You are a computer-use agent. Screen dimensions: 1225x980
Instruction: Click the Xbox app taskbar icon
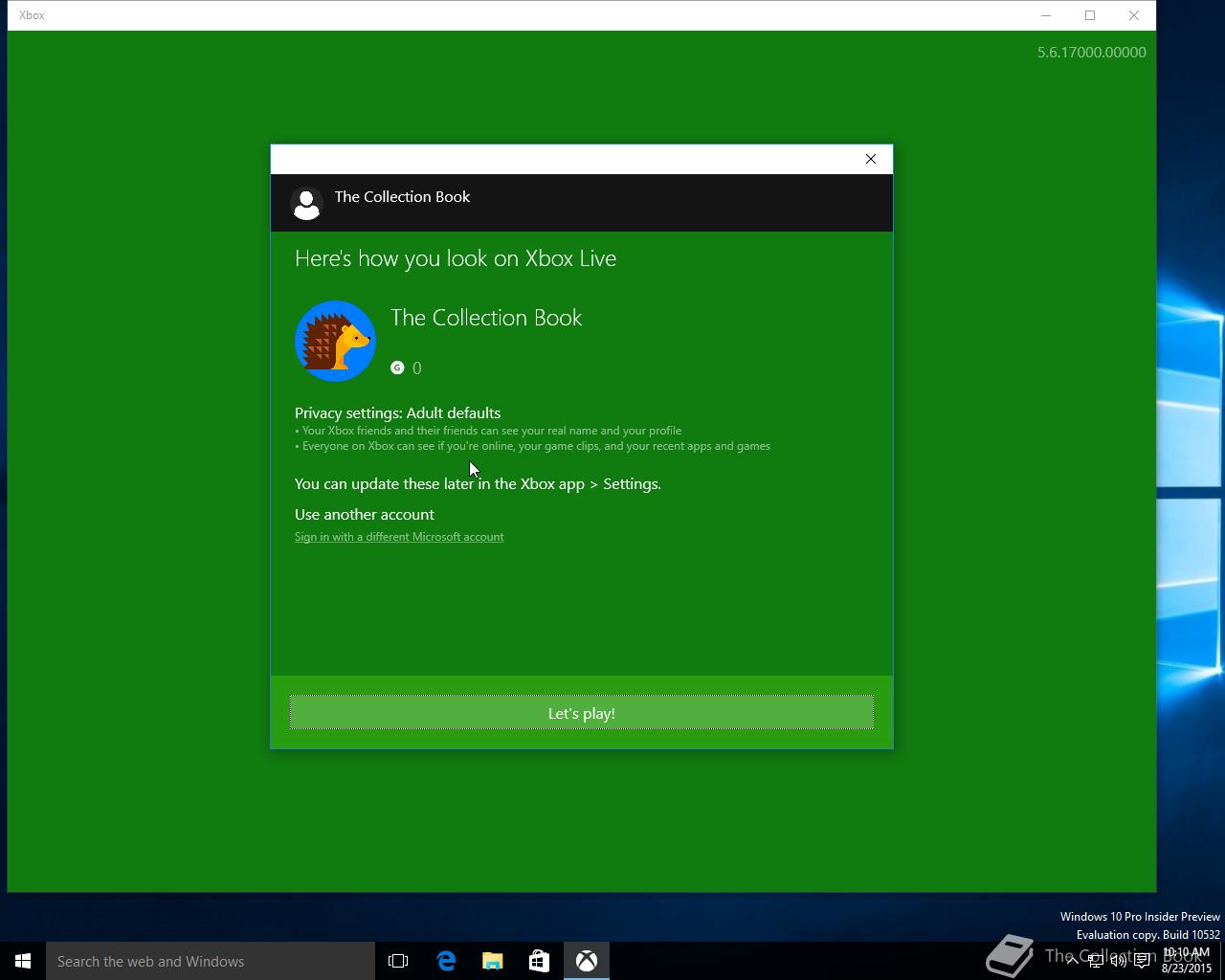[x=587, y=961]
